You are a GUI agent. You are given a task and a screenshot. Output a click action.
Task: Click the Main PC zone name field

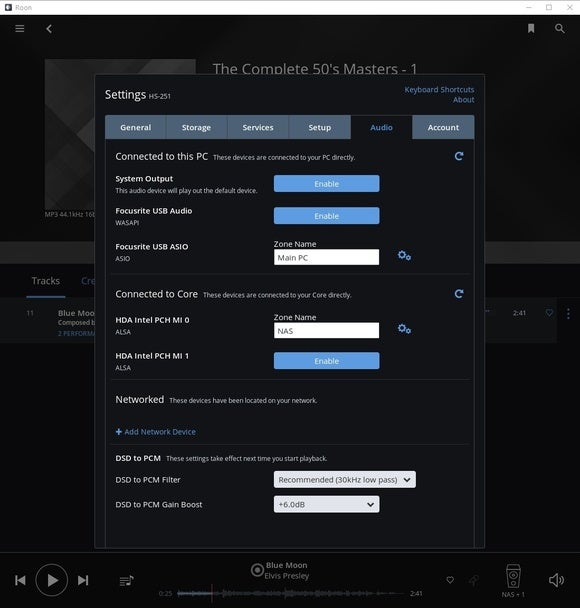(326, 257)
